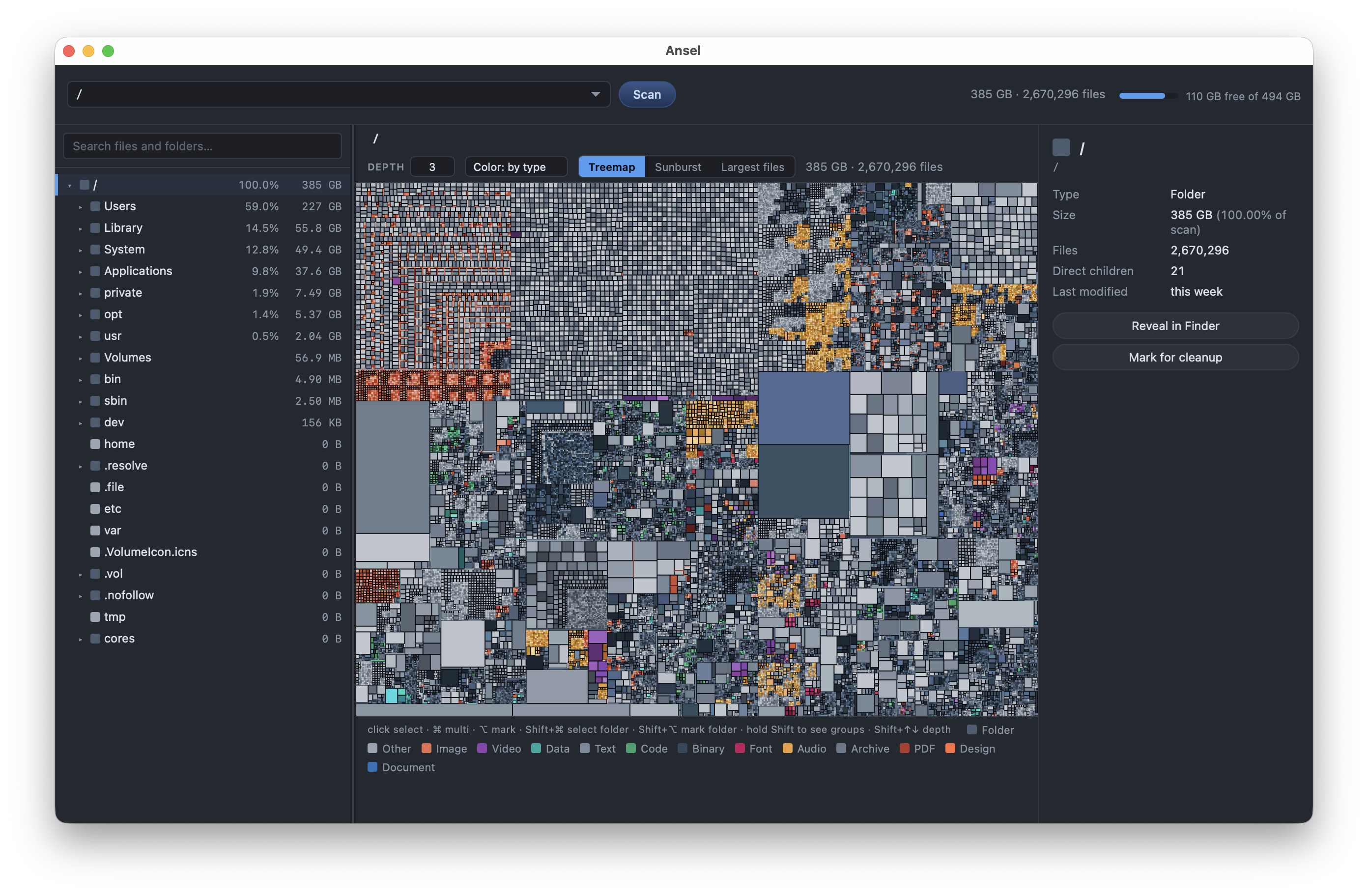The image size is (1368, 896).
Task: Select the .vol row in tree
Action: click(202, 574)
